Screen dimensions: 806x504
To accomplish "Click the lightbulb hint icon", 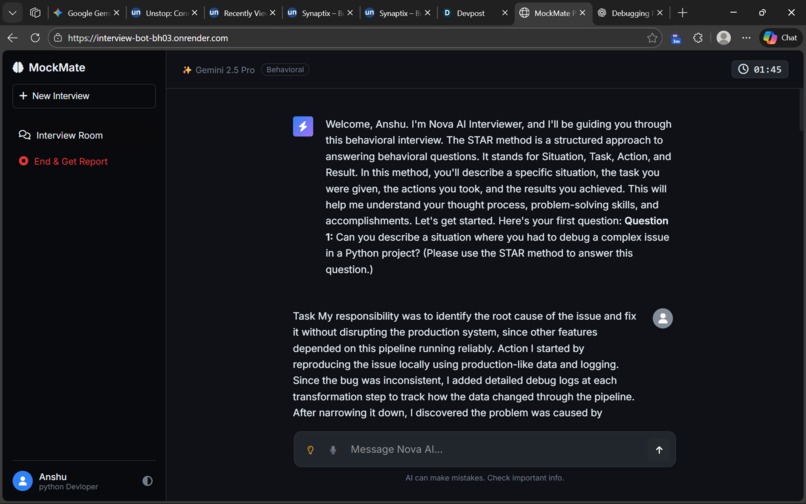I will pyautogui.click(x=310, y=450).
